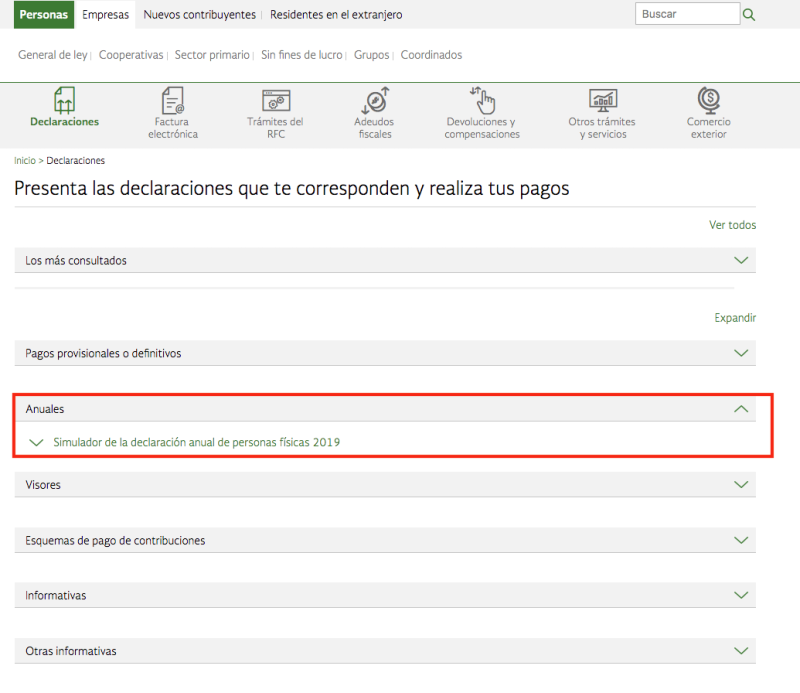Open Simulador de la declaración anual 2019 link
Viewport: 800px width, 693px height.
[196, 442]
